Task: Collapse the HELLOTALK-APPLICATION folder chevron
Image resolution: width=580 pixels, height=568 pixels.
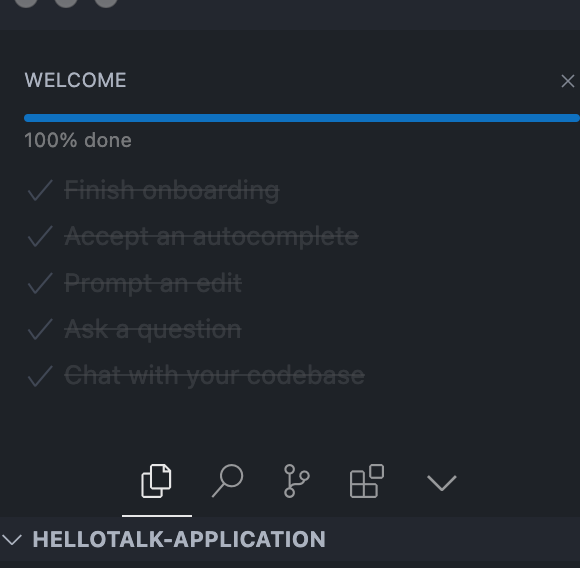Action: (x=12, y=540)
